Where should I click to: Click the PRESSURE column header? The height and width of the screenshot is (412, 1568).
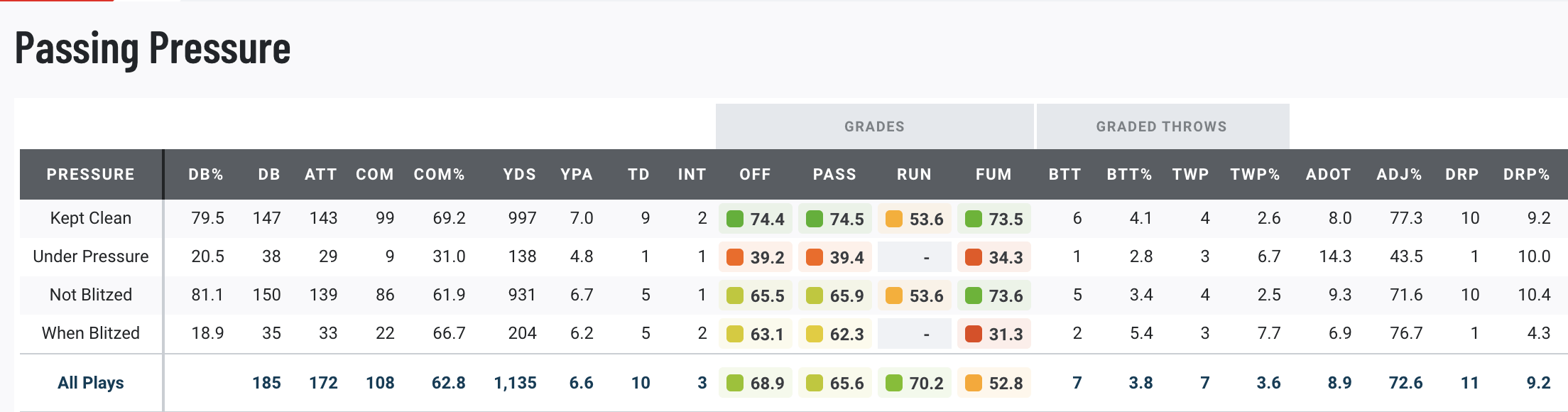(90, 175)
